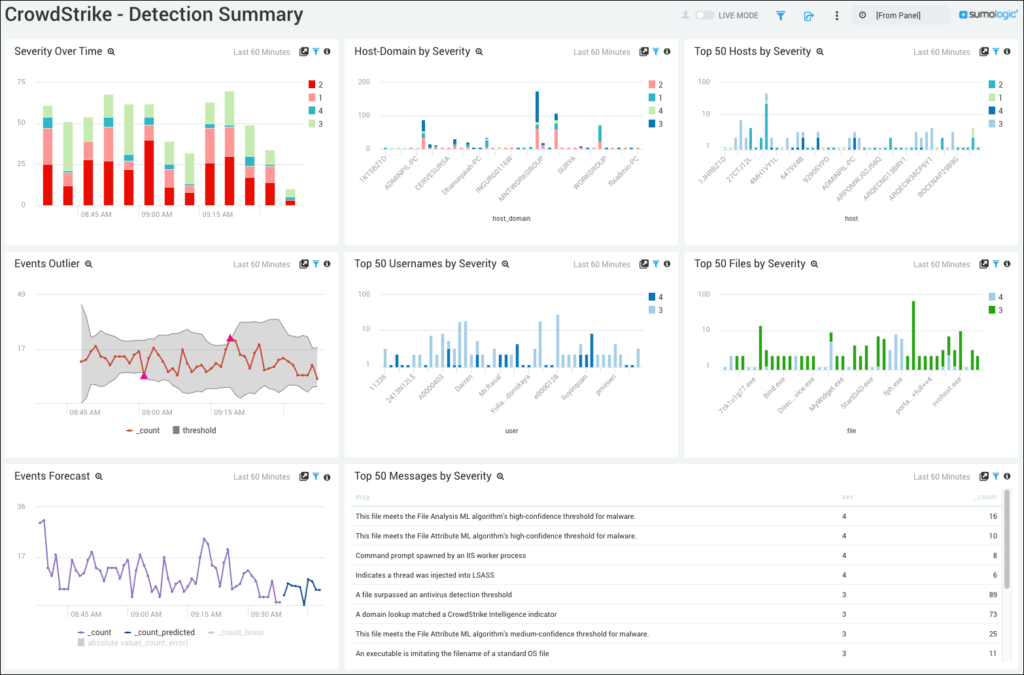1024x675 pixels.
Task: Click the lower pink outlier marker near 09:00 AM
Action: (144, 376)
